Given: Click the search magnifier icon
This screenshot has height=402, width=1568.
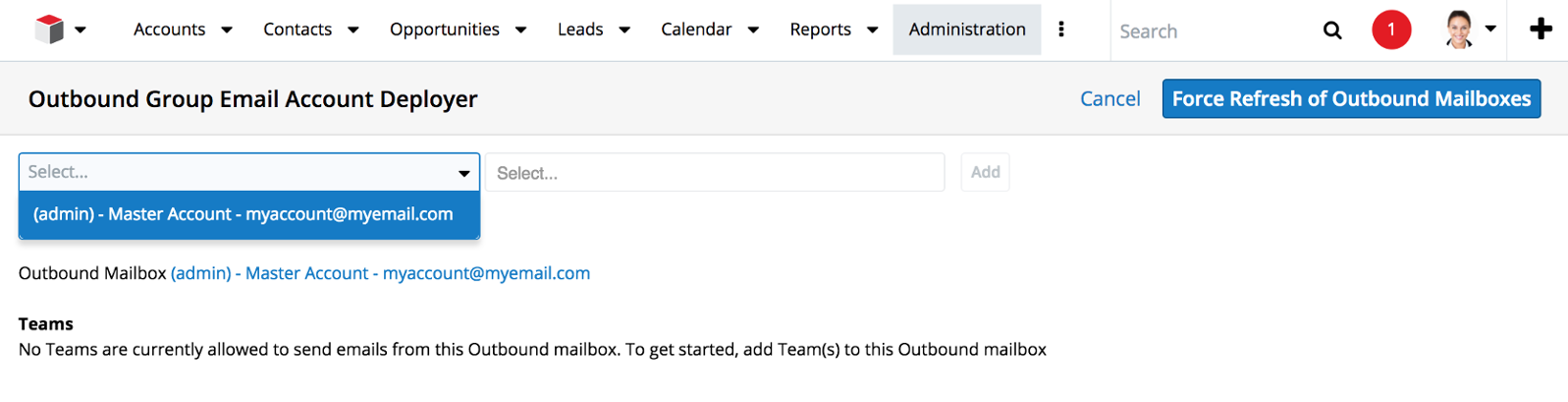Looking at the screenshot, I should click(x=1332, y=30).
